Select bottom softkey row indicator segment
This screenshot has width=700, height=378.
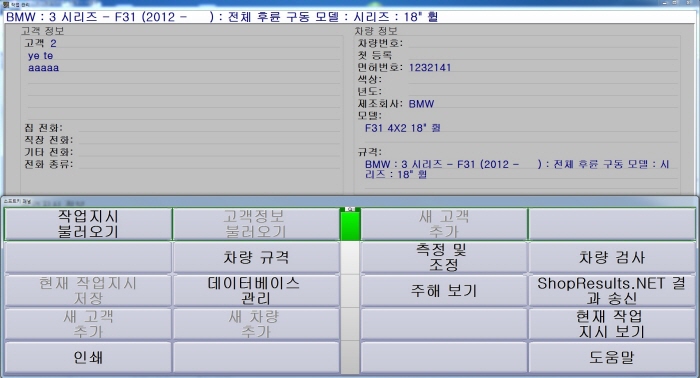(350, 357)
